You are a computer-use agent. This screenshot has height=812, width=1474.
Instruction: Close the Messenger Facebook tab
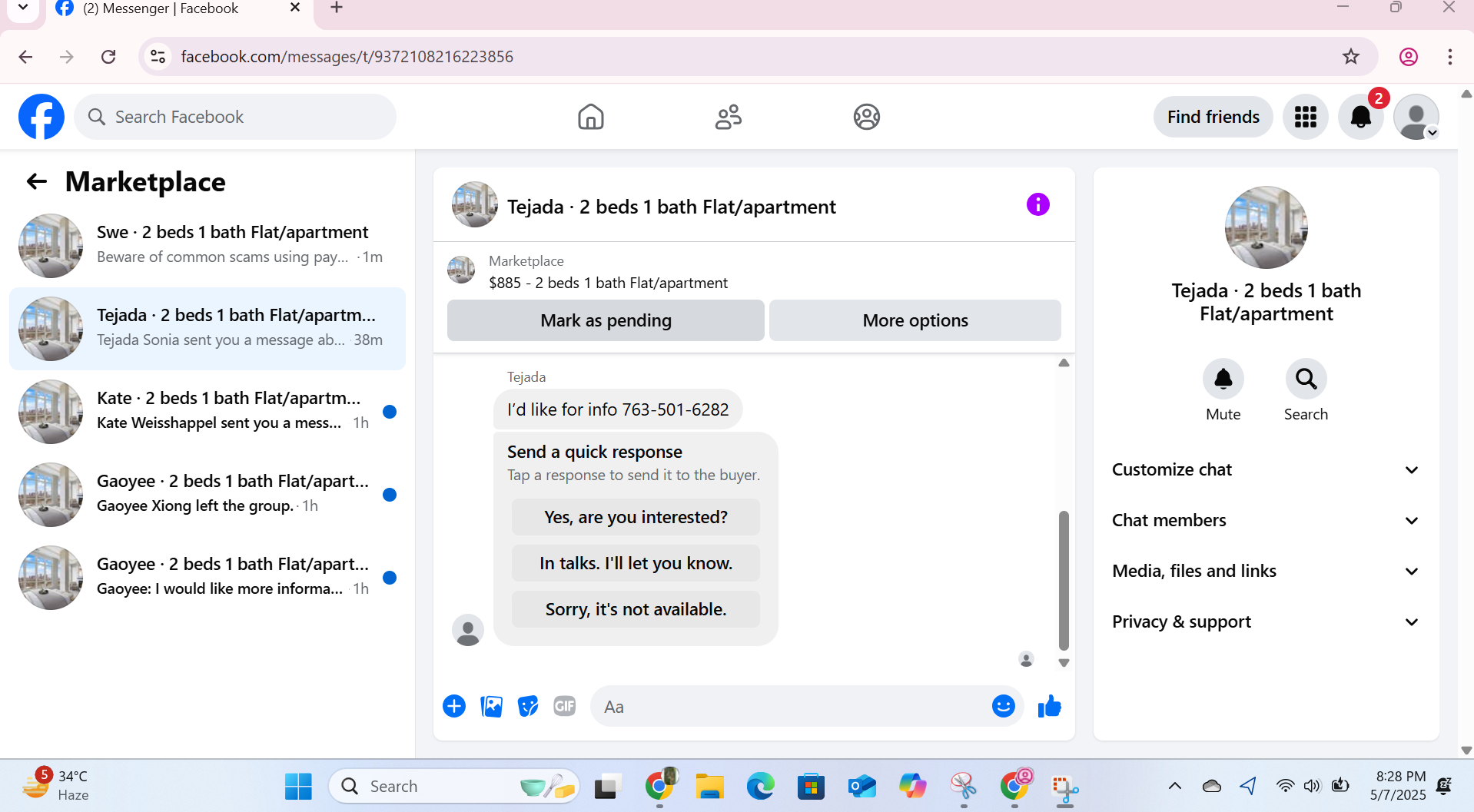click(294, 8)
